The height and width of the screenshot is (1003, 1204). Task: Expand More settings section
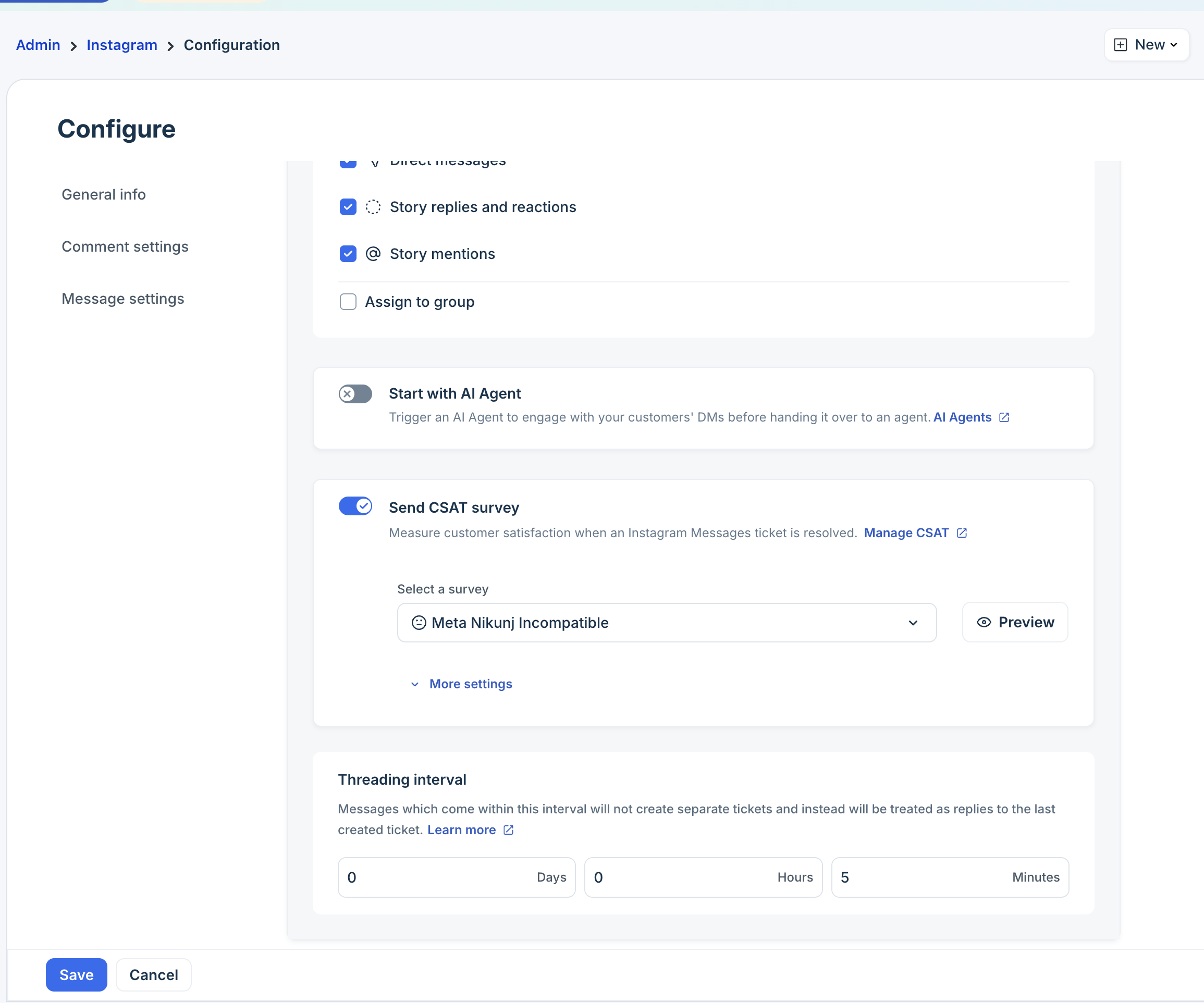470,684
